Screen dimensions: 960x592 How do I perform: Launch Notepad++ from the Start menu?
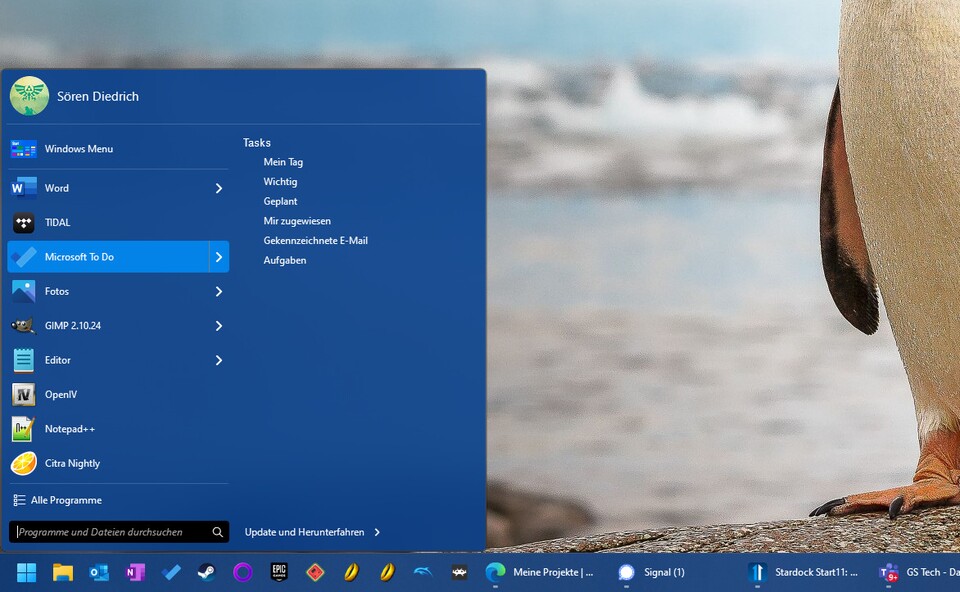[70, 428]
